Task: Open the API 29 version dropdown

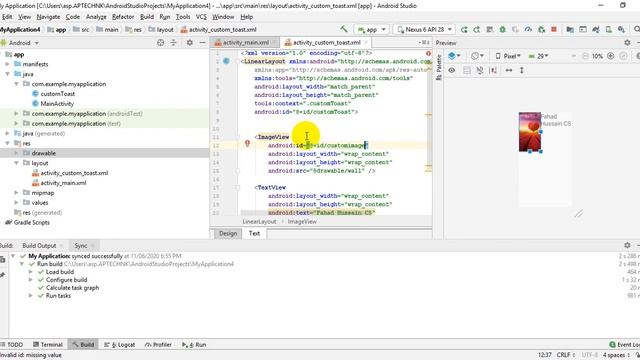Action: 539,56
